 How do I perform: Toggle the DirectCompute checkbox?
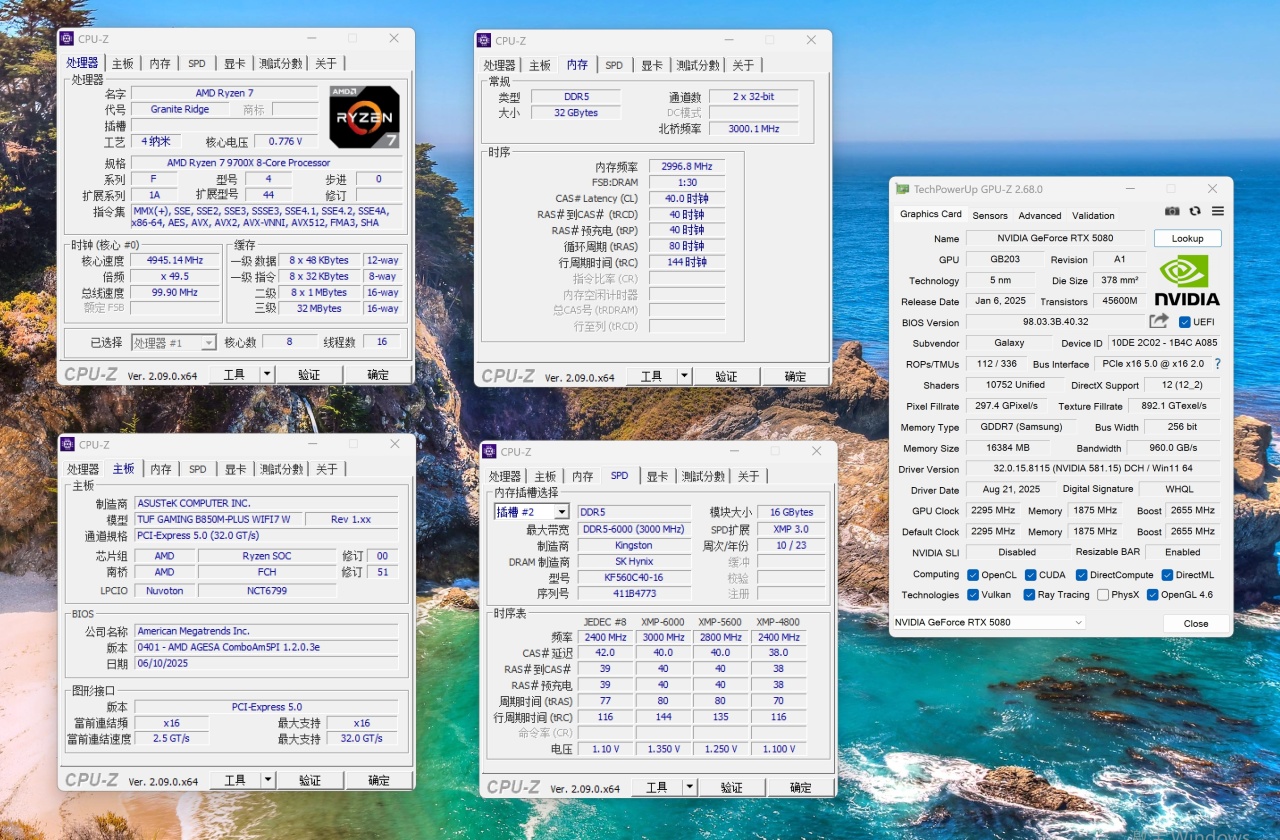click(1081, 575)
